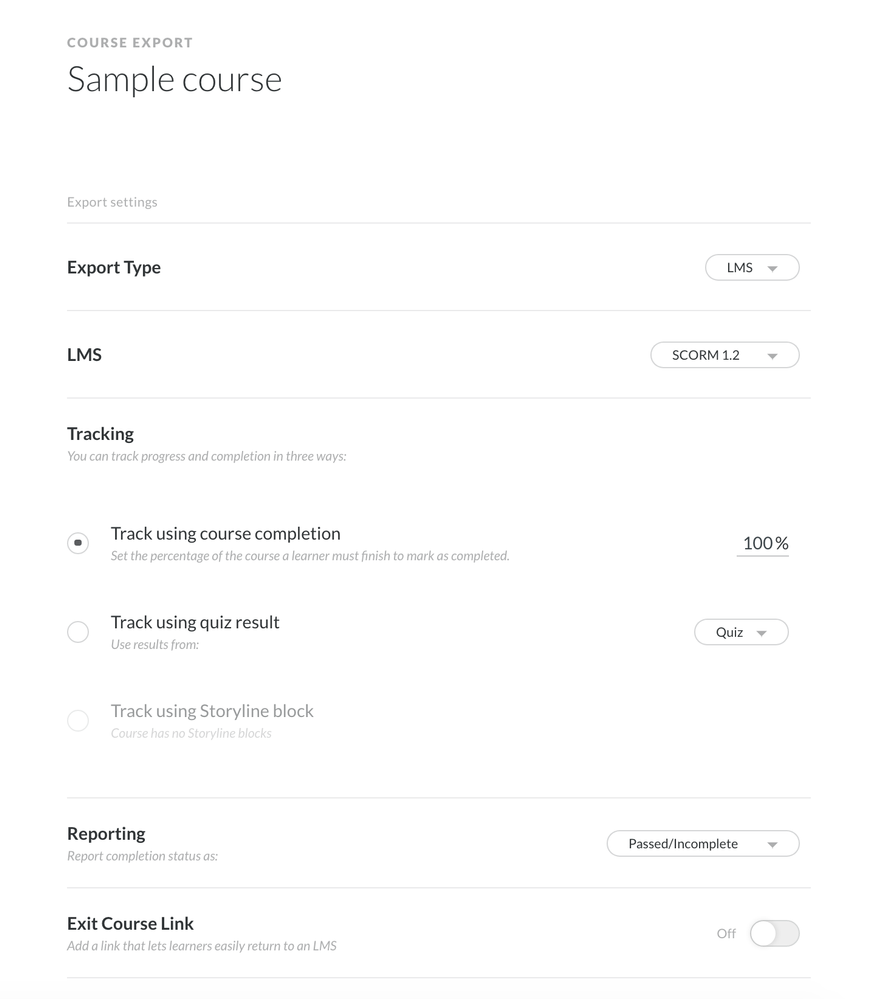Select the 'Track using quiz result' radio button
873x999 pixels.
point(78,632)
